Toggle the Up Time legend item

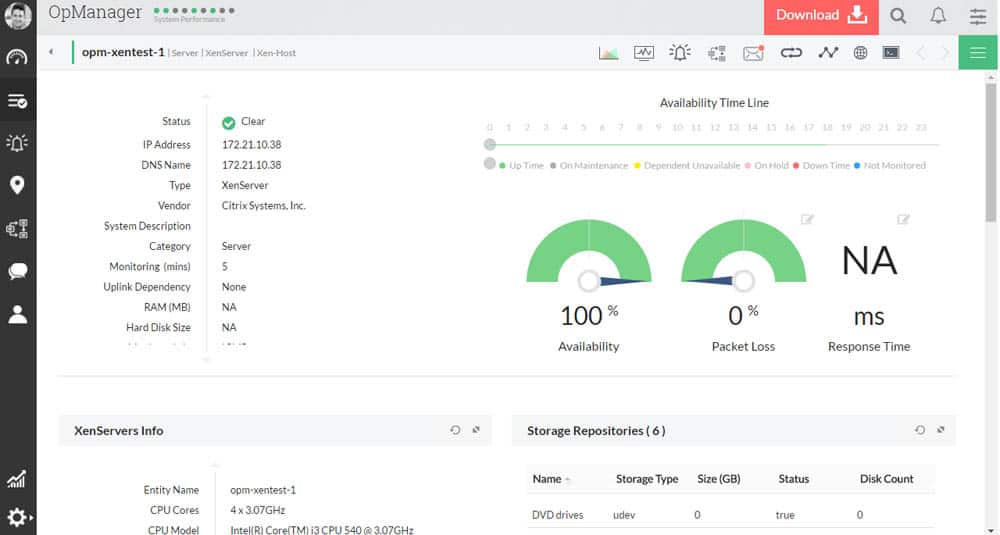pyautogui.click(x=522, y=166)
